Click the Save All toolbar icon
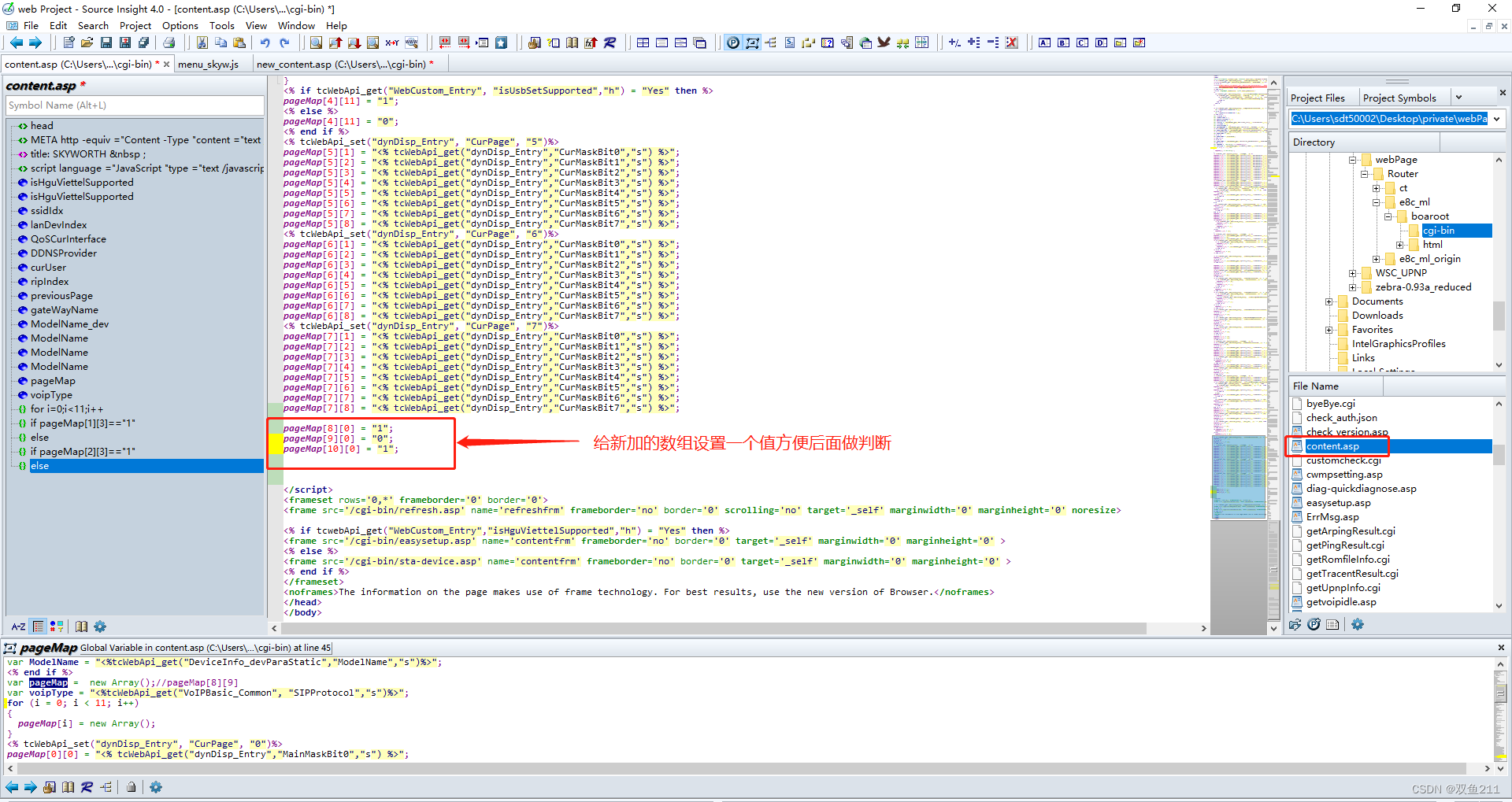1512x802 pixels. 144,43
